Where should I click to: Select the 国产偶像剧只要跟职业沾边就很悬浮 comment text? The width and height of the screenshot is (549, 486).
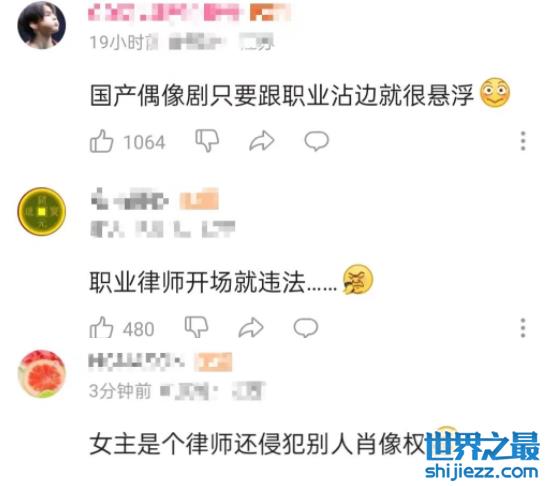point(282,95)
